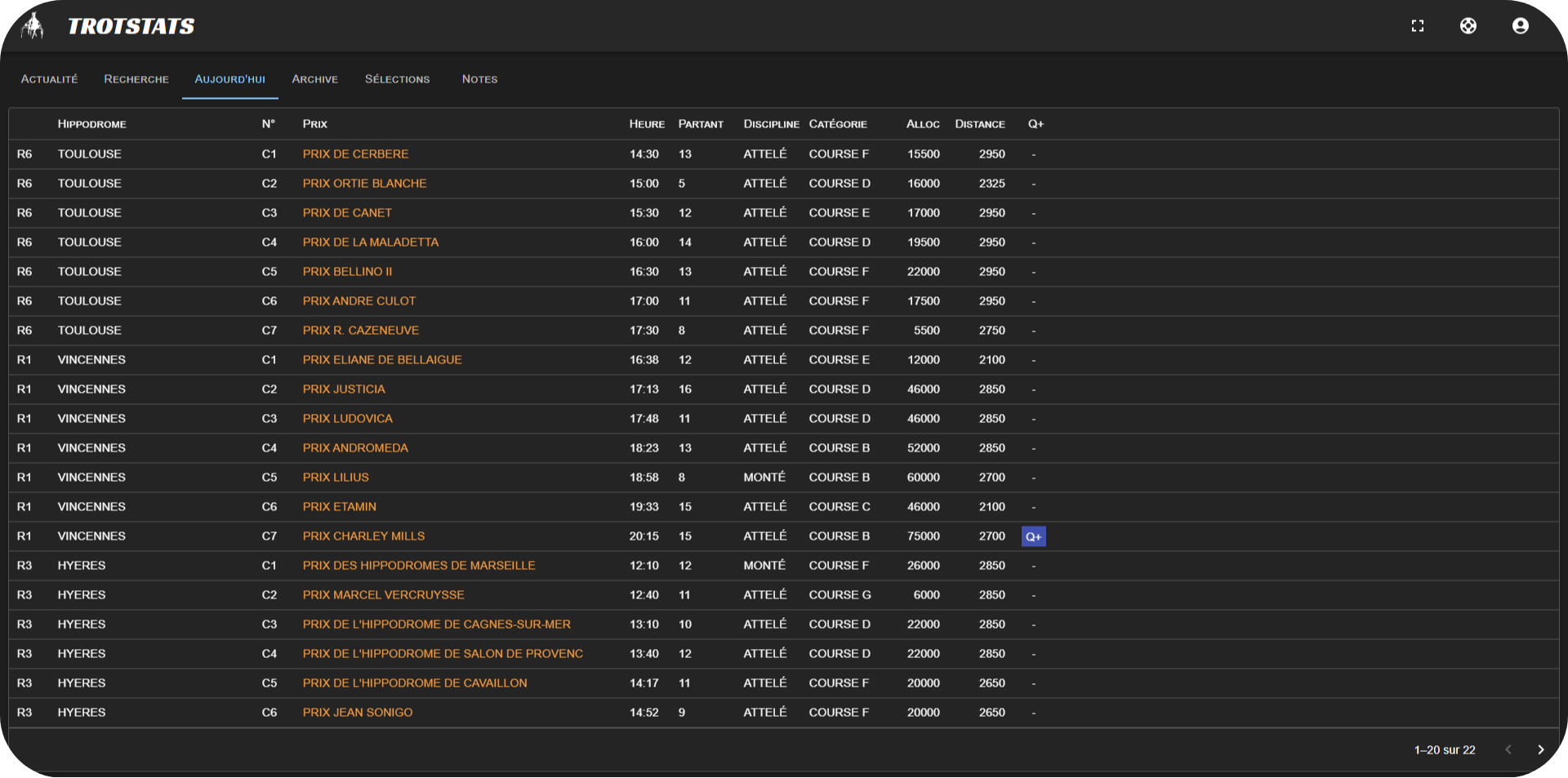Click MONTÉ discipline in Prix Lilius row

(x=764, y=478)
